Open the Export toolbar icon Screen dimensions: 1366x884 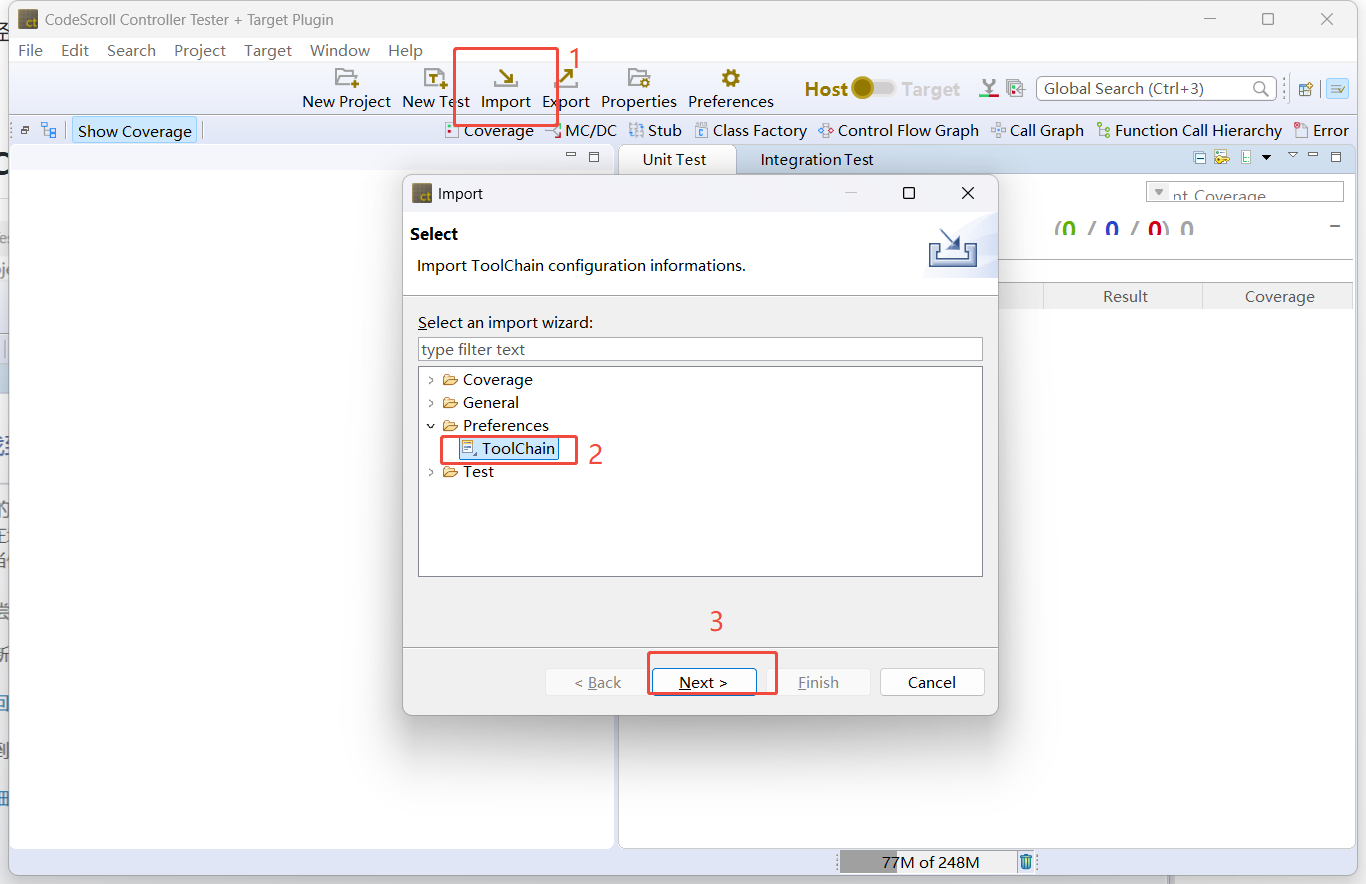566,79
